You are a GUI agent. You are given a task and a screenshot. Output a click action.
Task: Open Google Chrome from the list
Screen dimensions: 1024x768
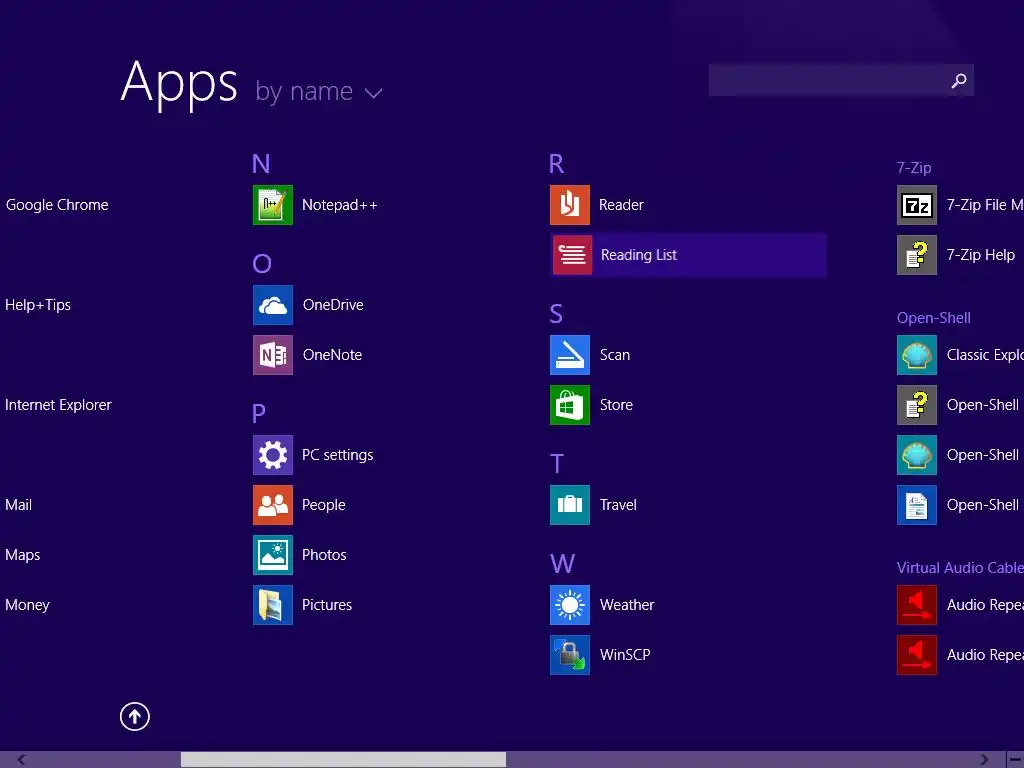pyautogui.click(x=57, y=205)
